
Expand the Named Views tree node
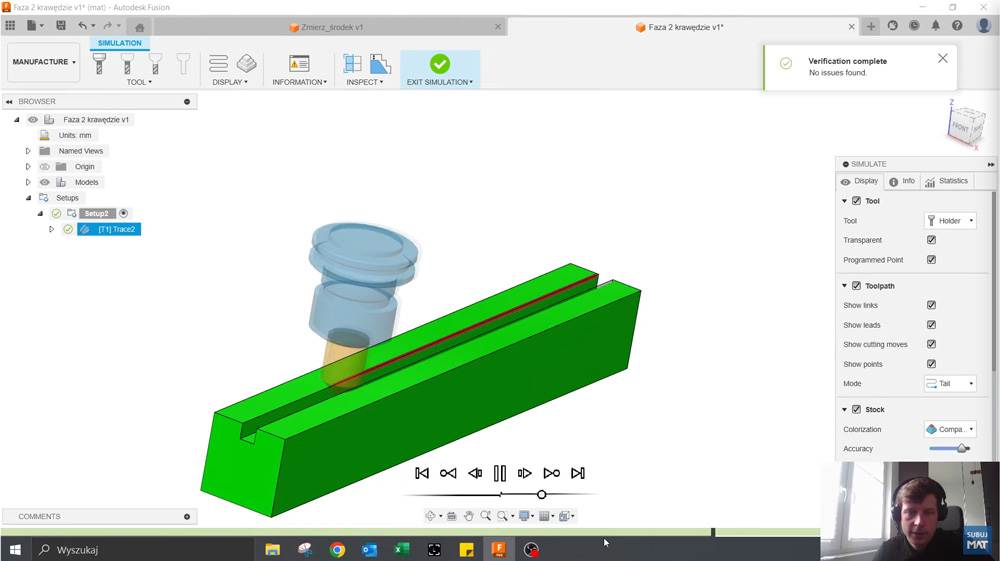tap(28, 151)
